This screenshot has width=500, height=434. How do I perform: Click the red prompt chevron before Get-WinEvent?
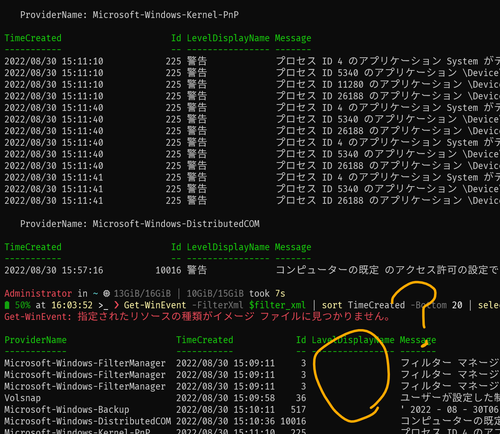pos(116,305)
